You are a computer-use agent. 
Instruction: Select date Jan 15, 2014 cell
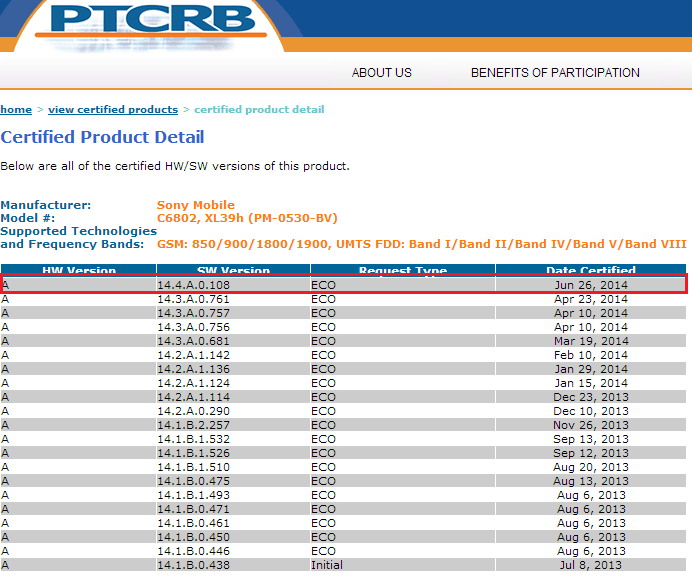[x=591, y=383]
